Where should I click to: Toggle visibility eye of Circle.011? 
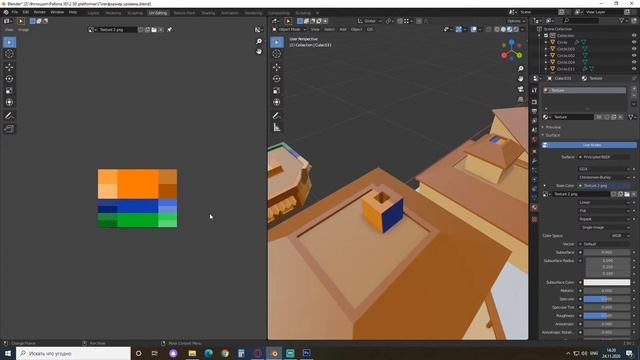[x=634, y=69]
